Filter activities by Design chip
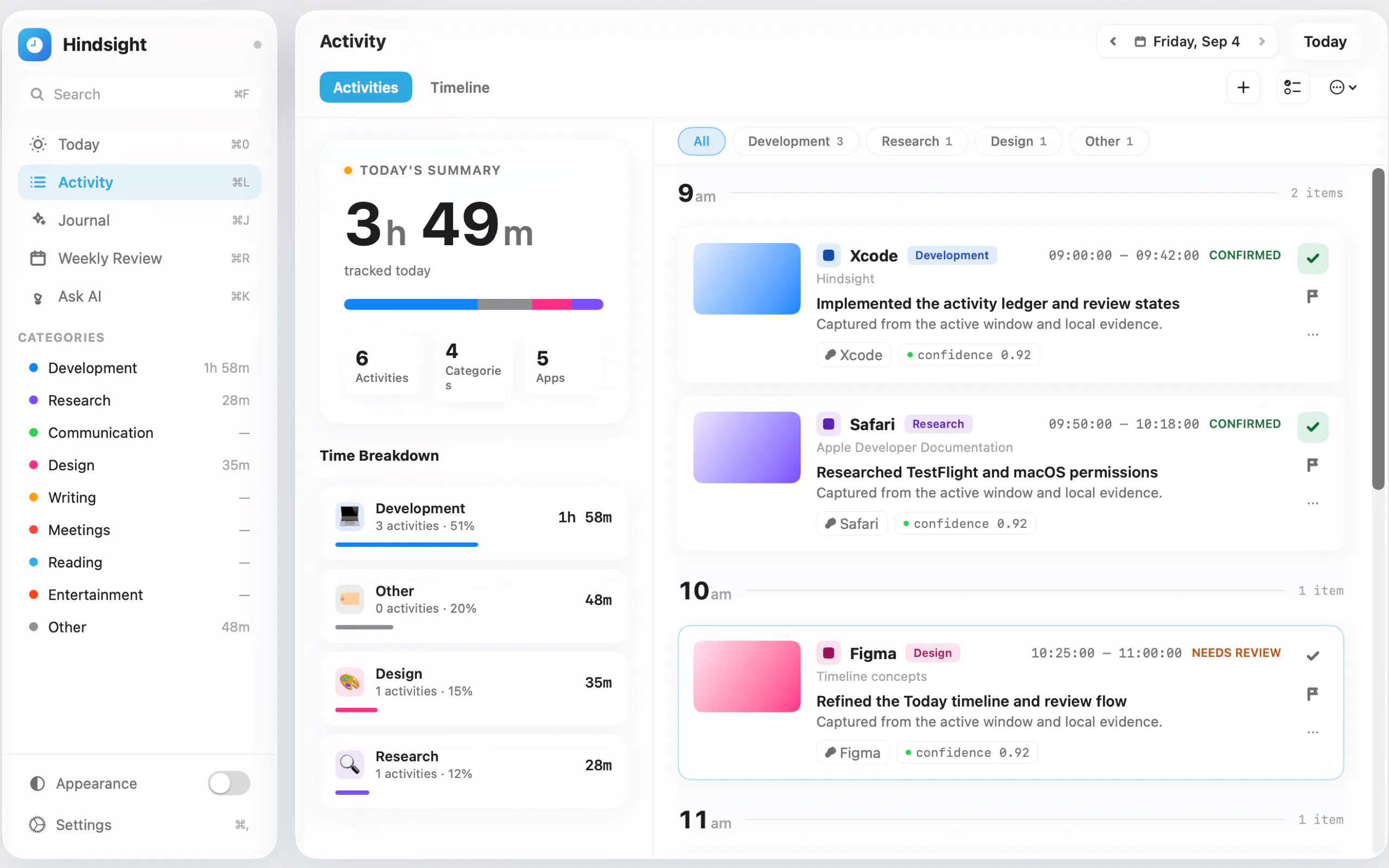 pos(1018,141)
